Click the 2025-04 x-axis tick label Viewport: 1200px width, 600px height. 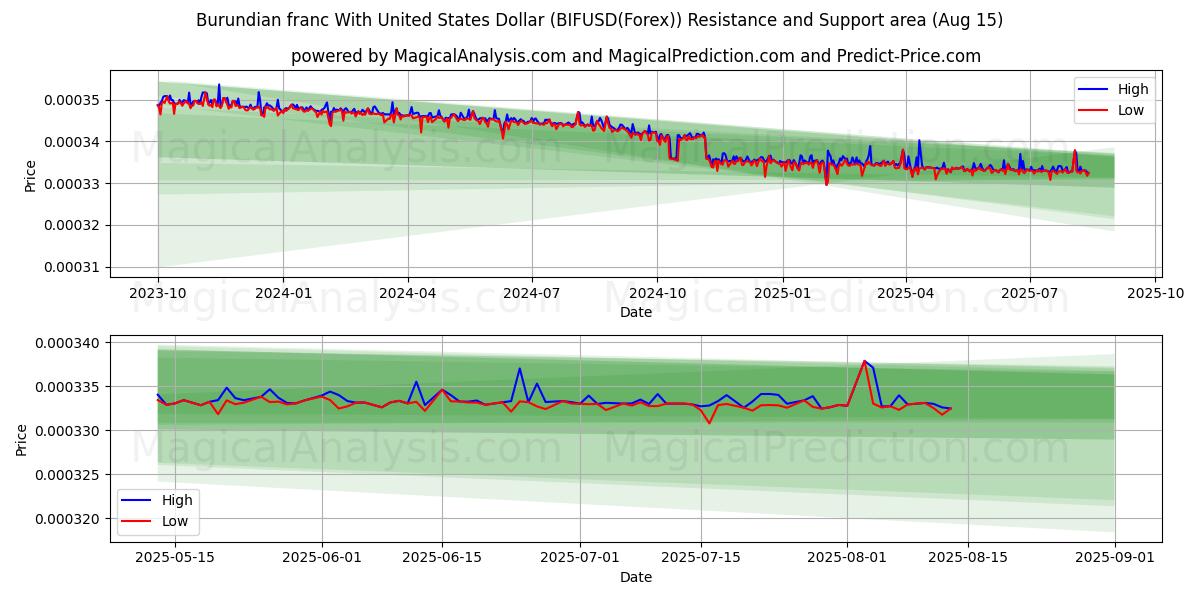pyautogui.click(x=905, y=294)
